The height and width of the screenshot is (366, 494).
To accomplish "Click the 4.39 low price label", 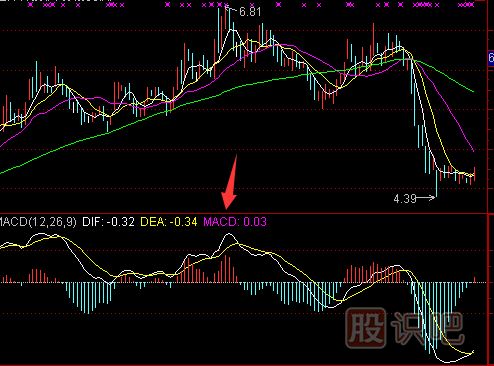I will pyautogui.click(x=405, y=199).
